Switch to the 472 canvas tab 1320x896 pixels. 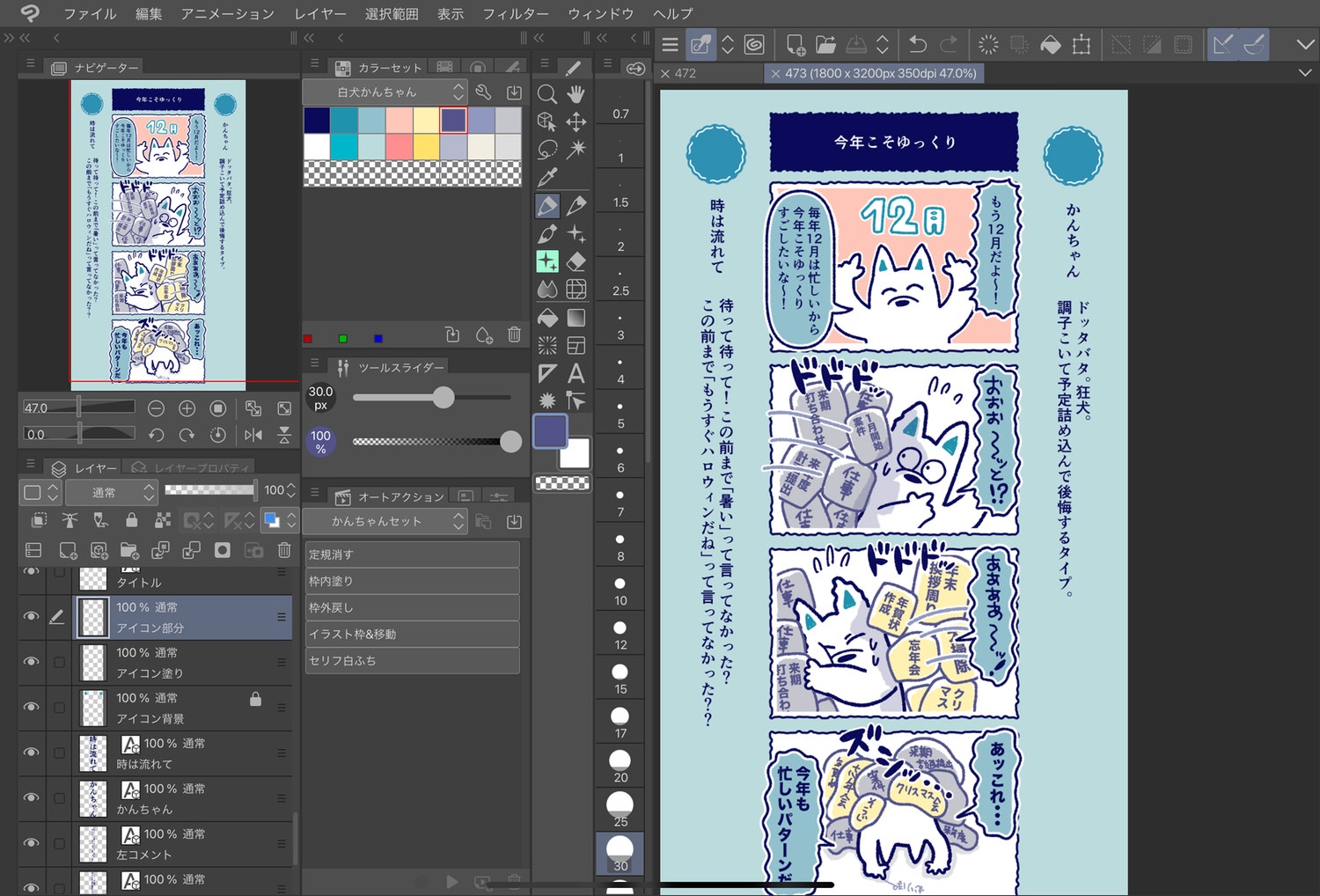[685, 74]
